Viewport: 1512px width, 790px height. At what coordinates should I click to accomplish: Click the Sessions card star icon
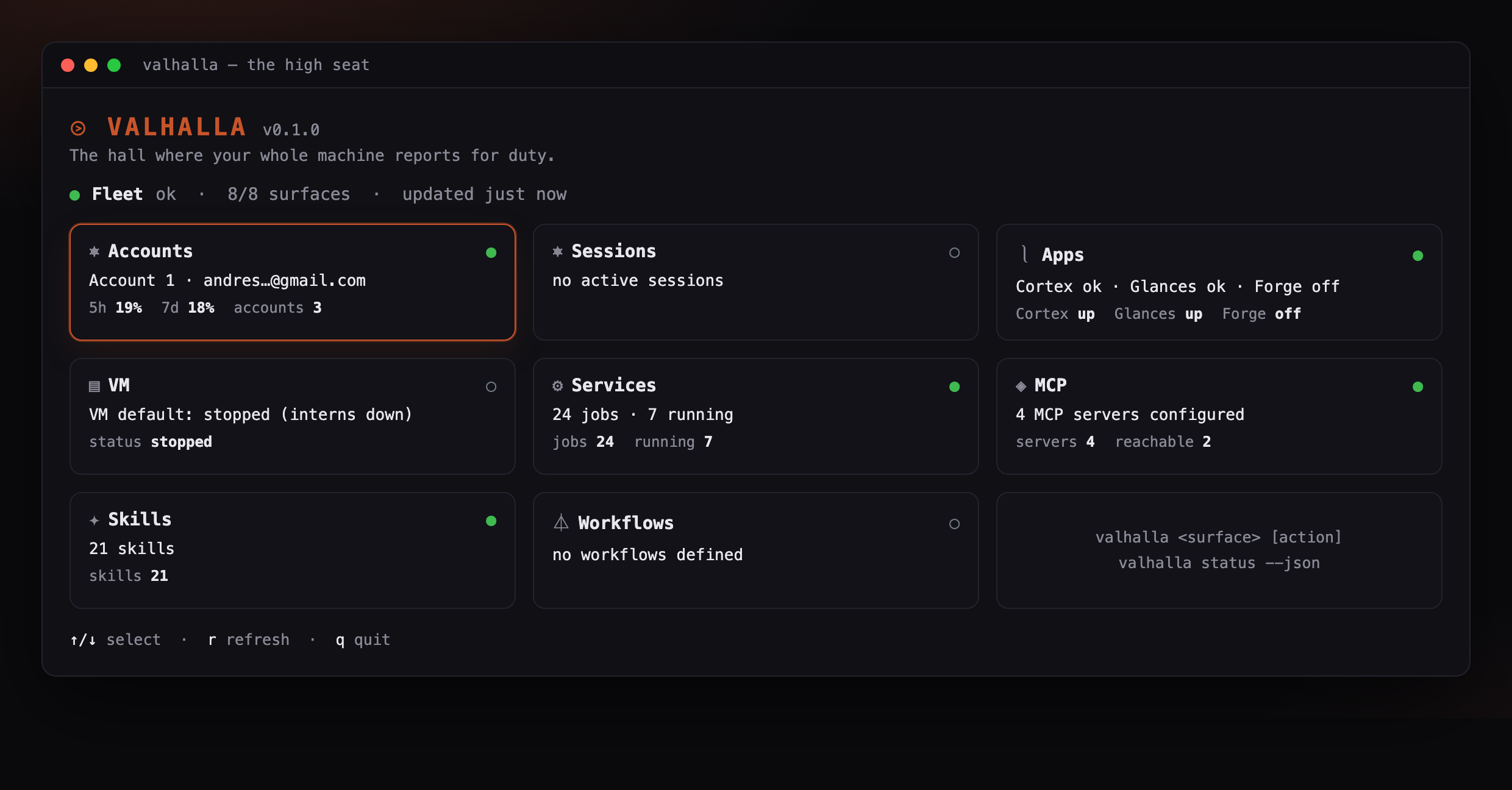coord(557,251)
